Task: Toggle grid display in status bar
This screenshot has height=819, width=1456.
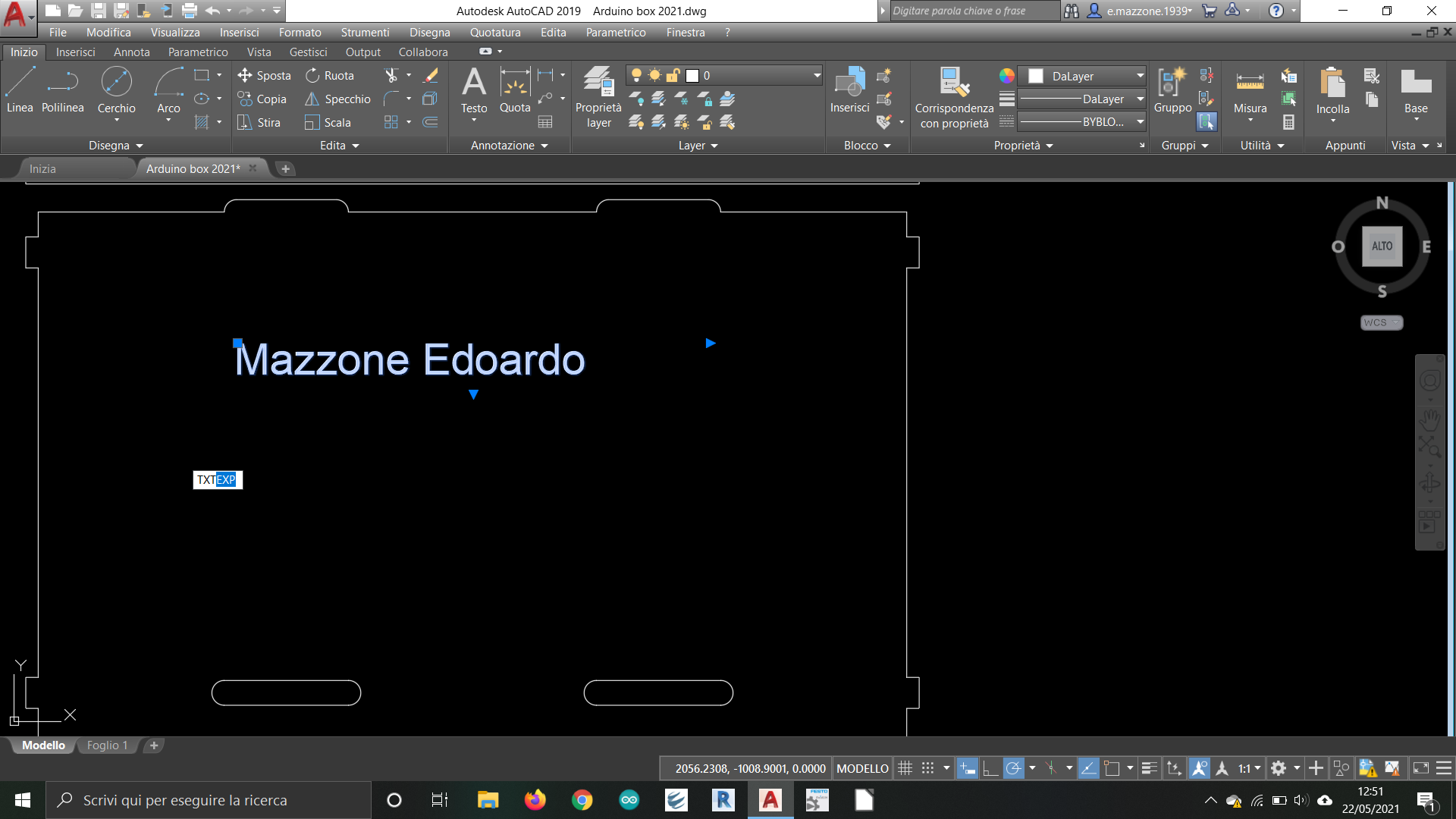Action: coord(905,768)
